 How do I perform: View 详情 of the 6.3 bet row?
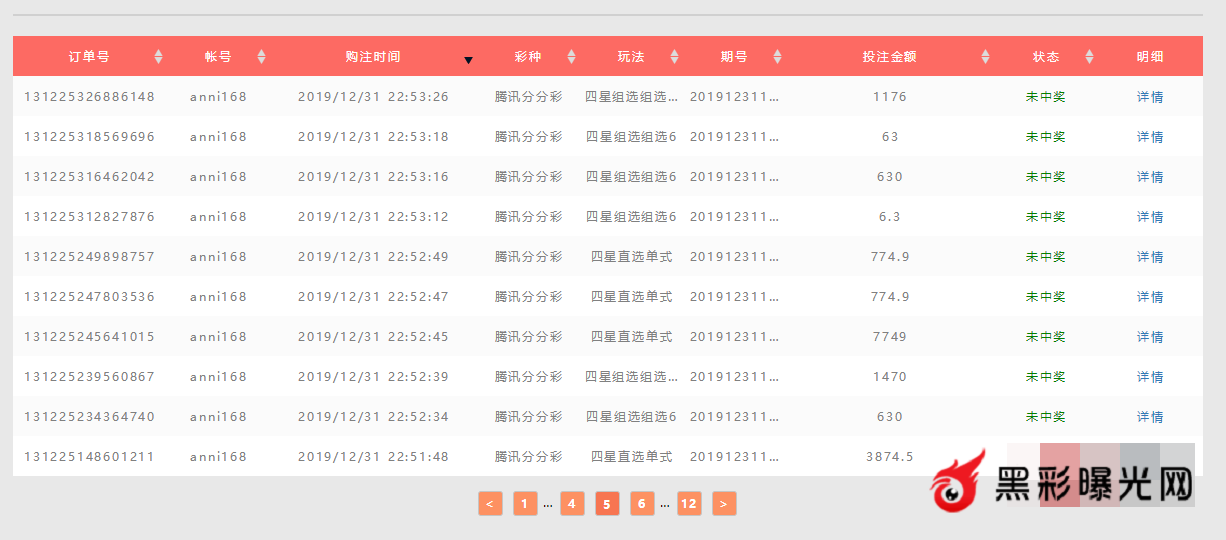1150,217
